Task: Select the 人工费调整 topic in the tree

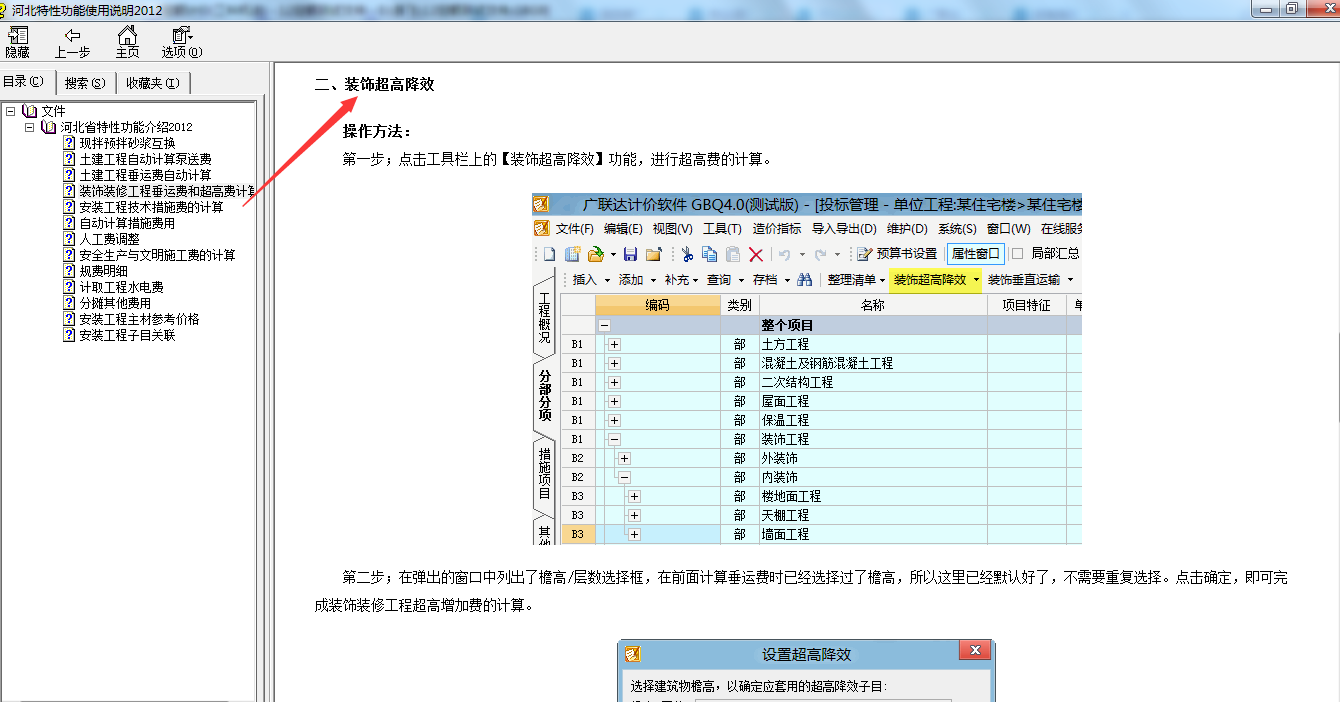Action: (x=109, y=239)
